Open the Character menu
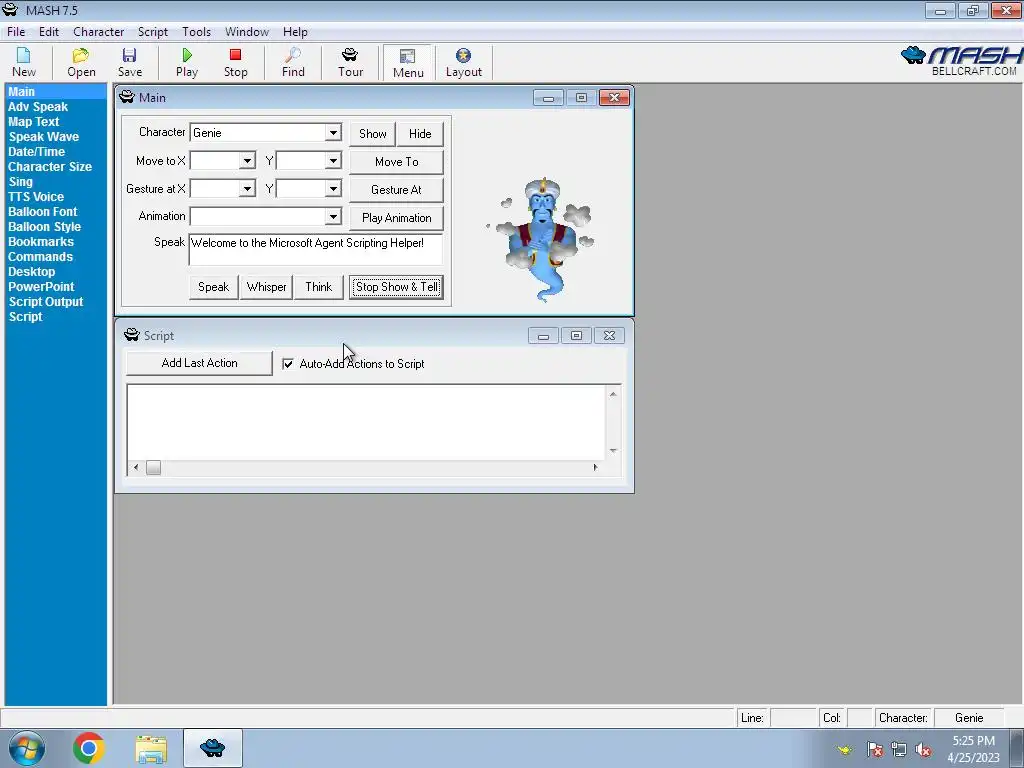This screenshot has width=1024, height=768. coord(99,31)
